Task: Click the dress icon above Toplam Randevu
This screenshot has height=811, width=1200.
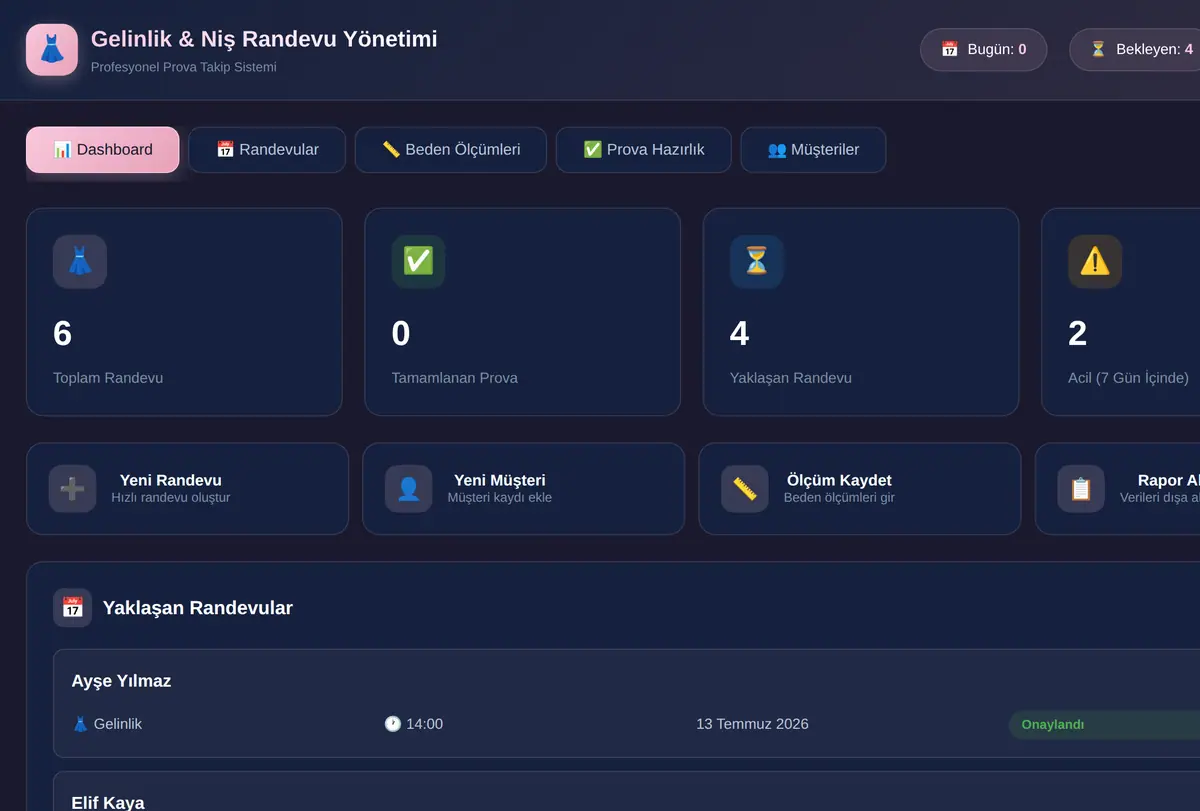Action: (80, 262)
